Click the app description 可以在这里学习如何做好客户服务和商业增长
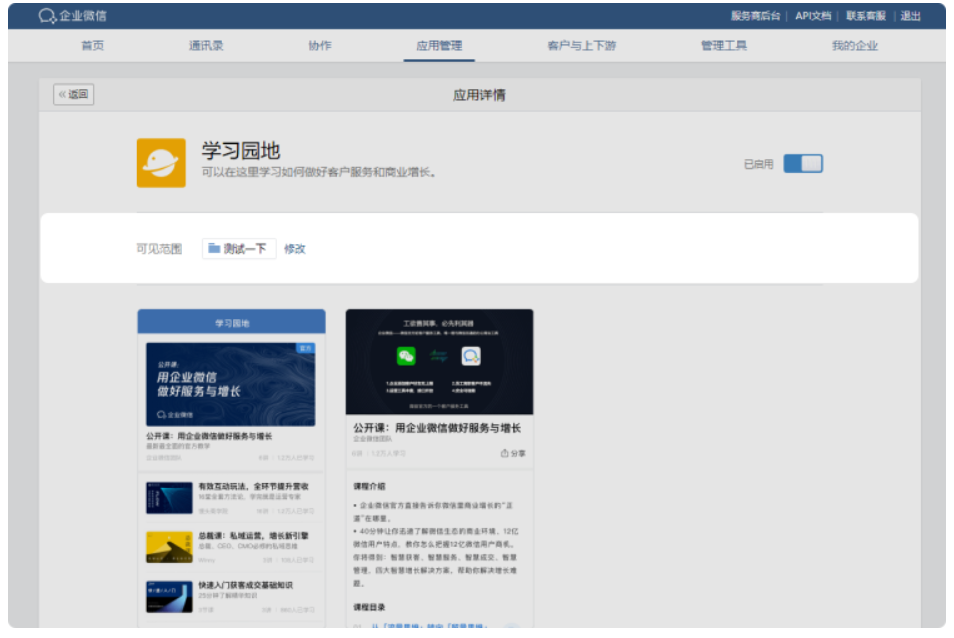The image size is (954, 638). (x=319, y=173)
